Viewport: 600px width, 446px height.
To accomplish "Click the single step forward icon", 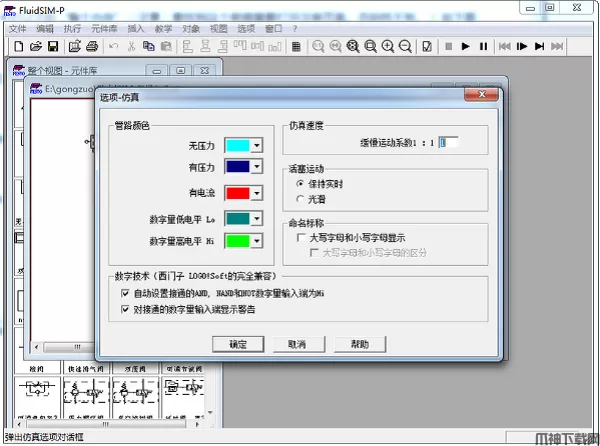I will (522, 46).
